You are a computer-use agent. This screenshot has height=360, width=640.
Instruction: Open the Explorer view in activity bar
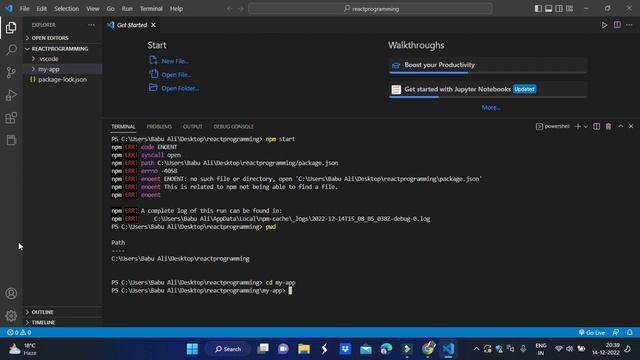click(11, 28)
